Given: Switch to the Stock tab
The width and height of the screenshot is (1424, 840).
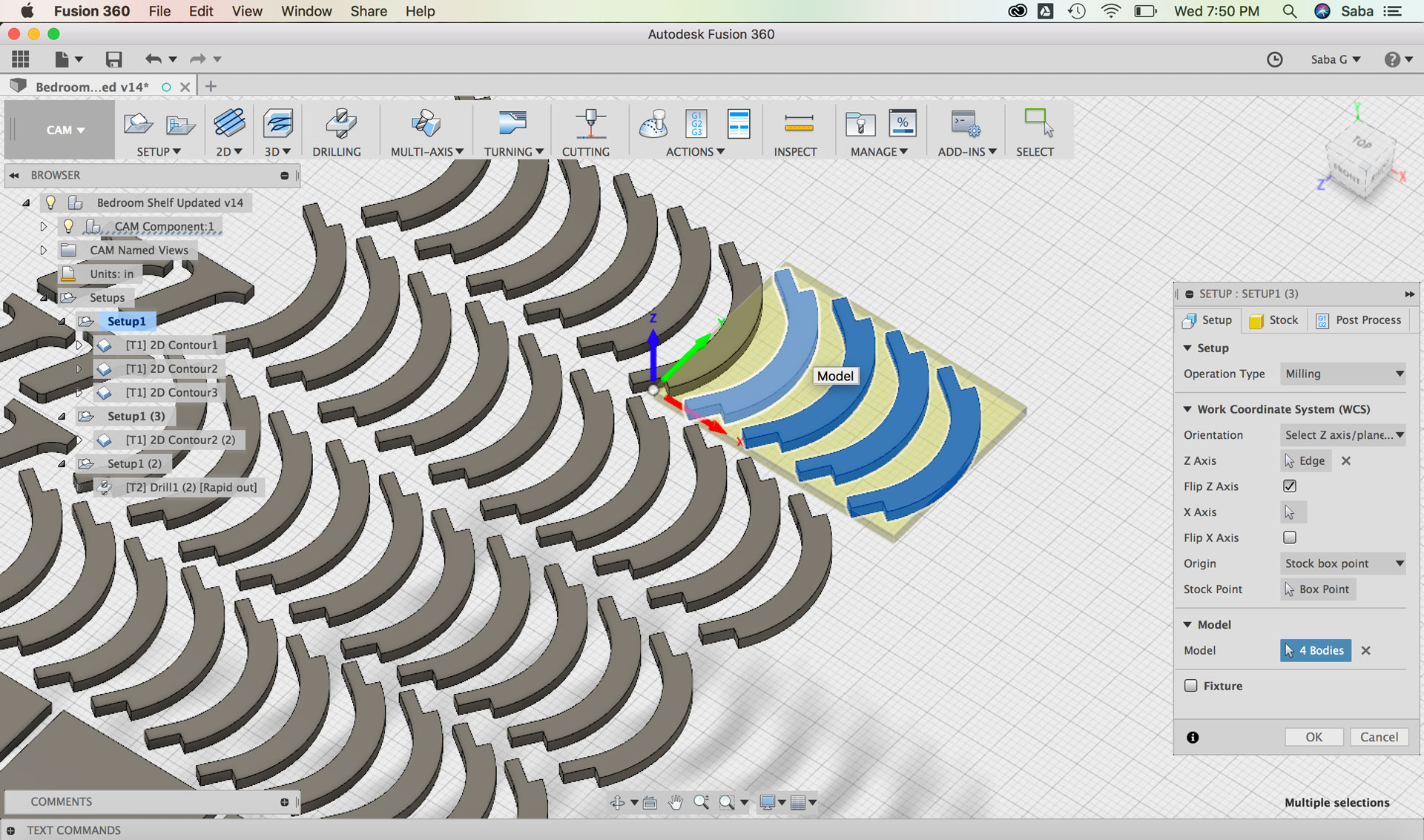Looking at the screenshot, I should (1274, 320).
